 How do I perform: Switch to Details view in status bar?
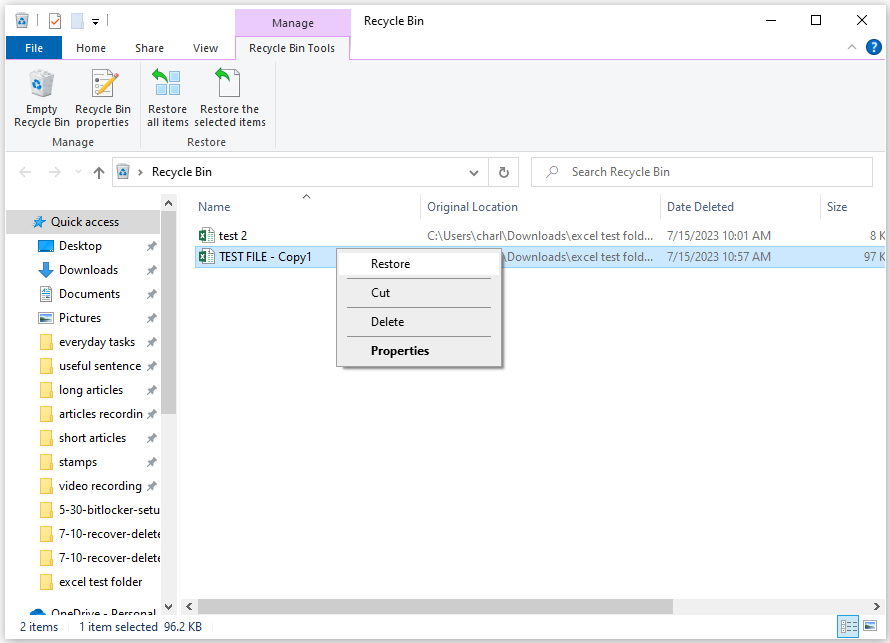click(x=849, y=626)
